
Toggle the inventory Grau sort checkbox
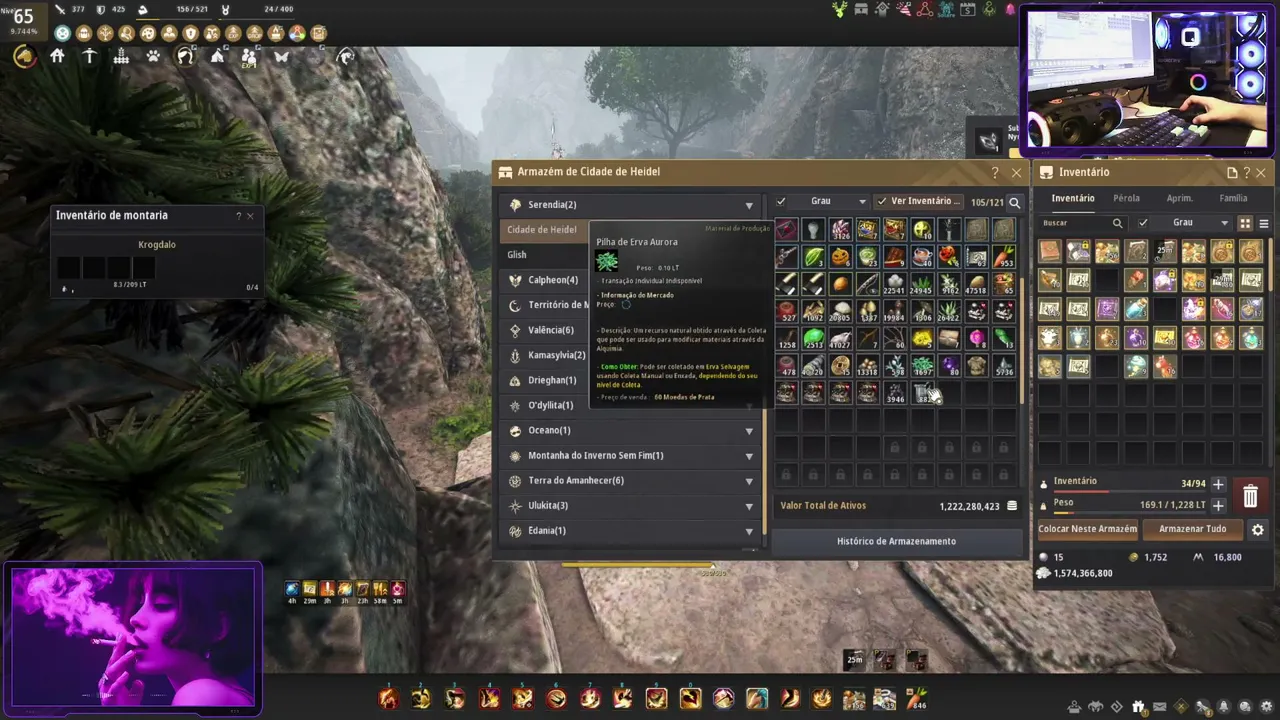pyautogui.click(x=1143, y=223)
